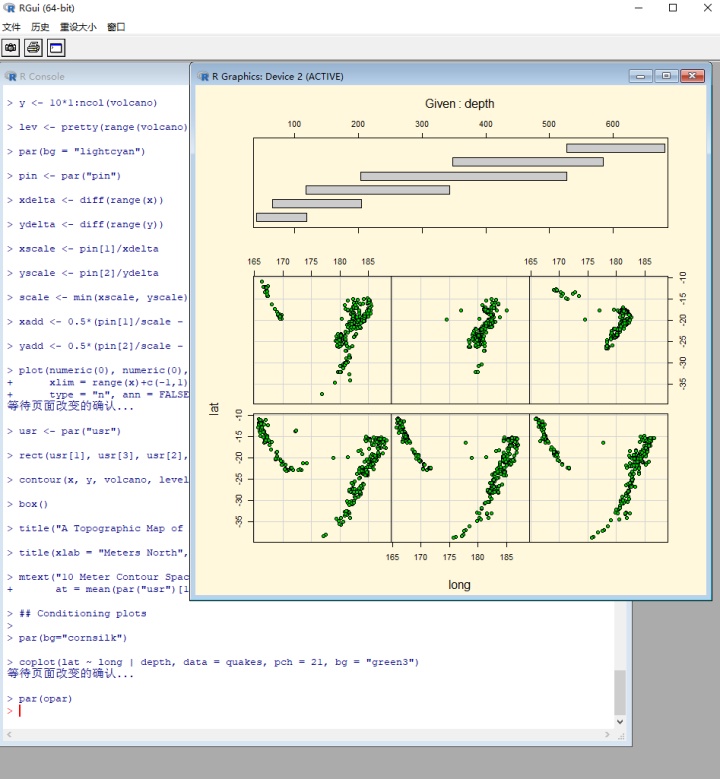The width and height of the screenshot is (720, 779).
Task: Open the 文件 menu
Action: [11, 27]
